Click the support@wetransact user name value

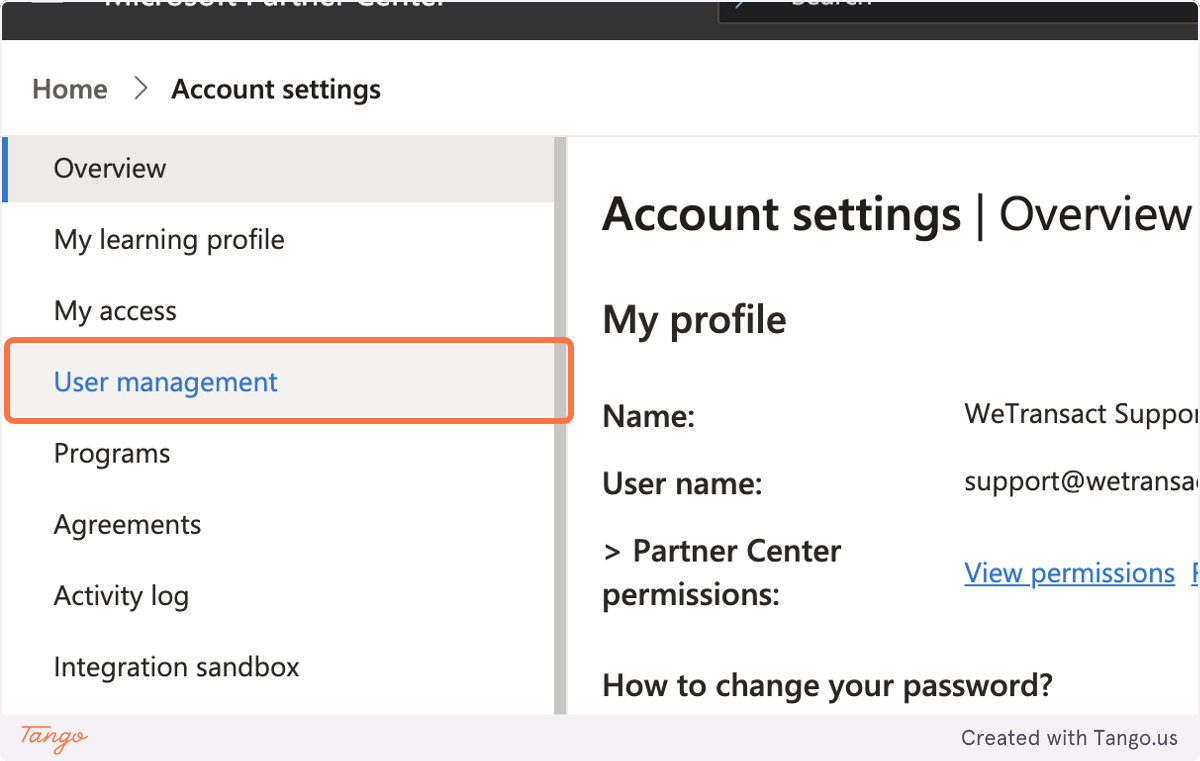1081,483
